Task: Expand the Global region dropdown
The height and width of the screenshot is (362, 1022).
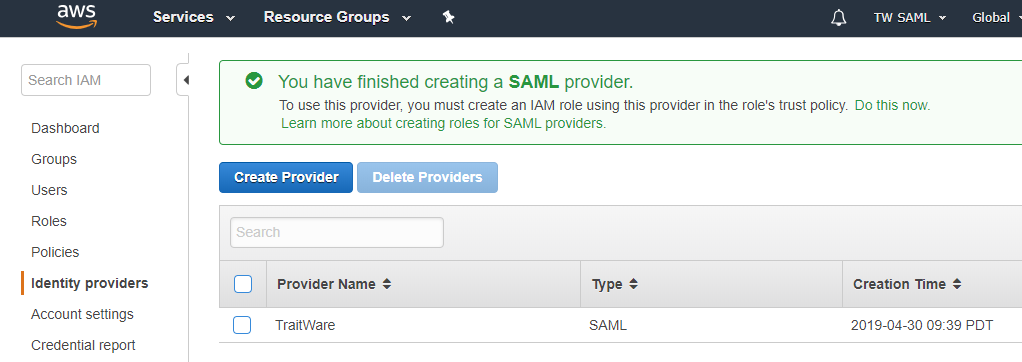Action: coord(997,18)
